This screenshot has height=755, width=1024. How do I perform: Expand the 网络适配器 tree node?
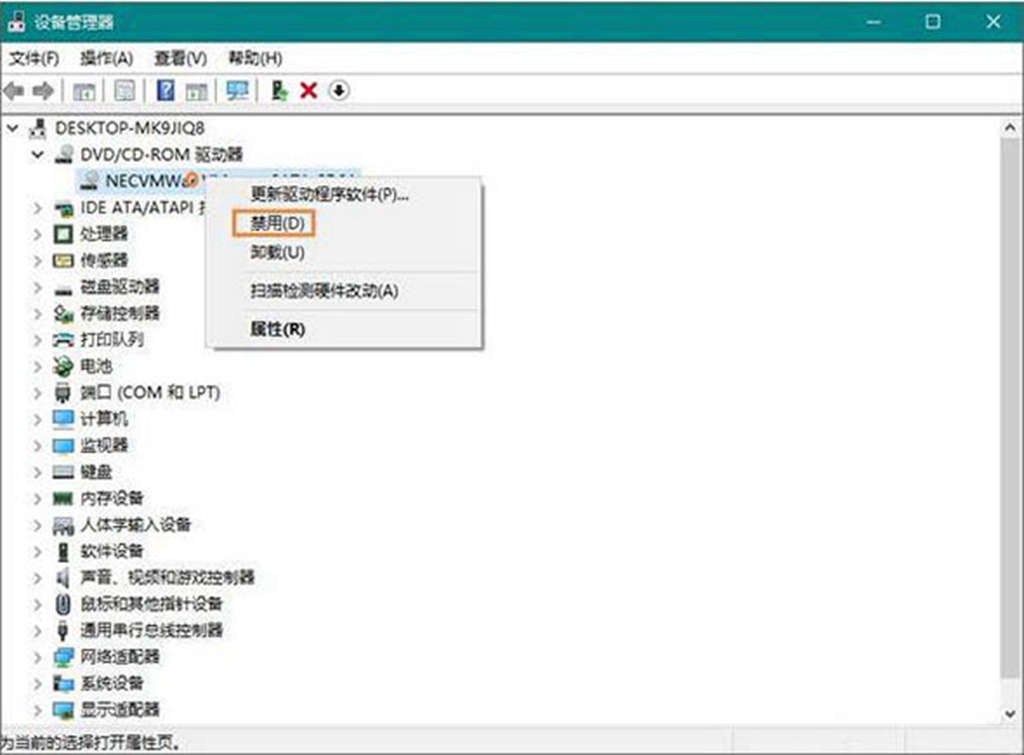pos(37,657)
